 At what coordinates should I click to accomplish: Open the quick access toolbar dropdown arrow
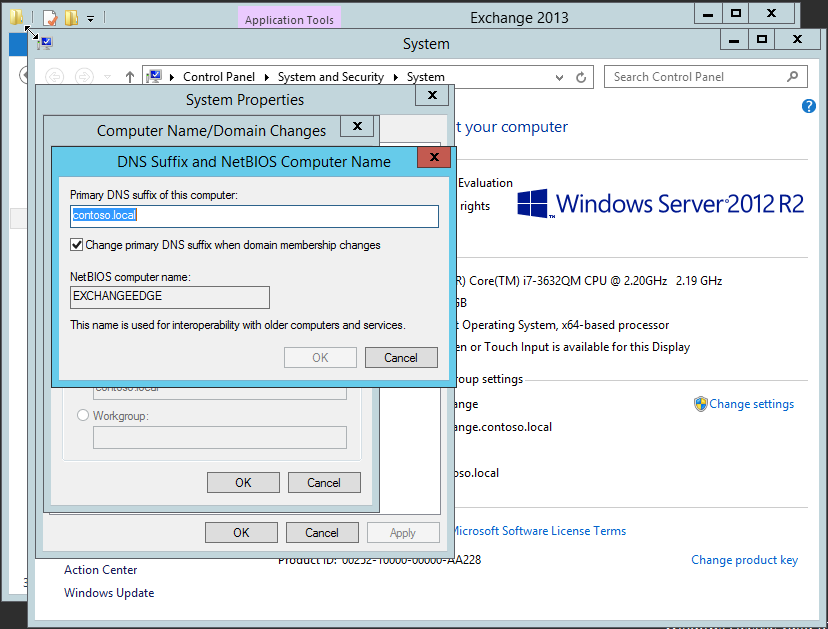click(90, 19)
